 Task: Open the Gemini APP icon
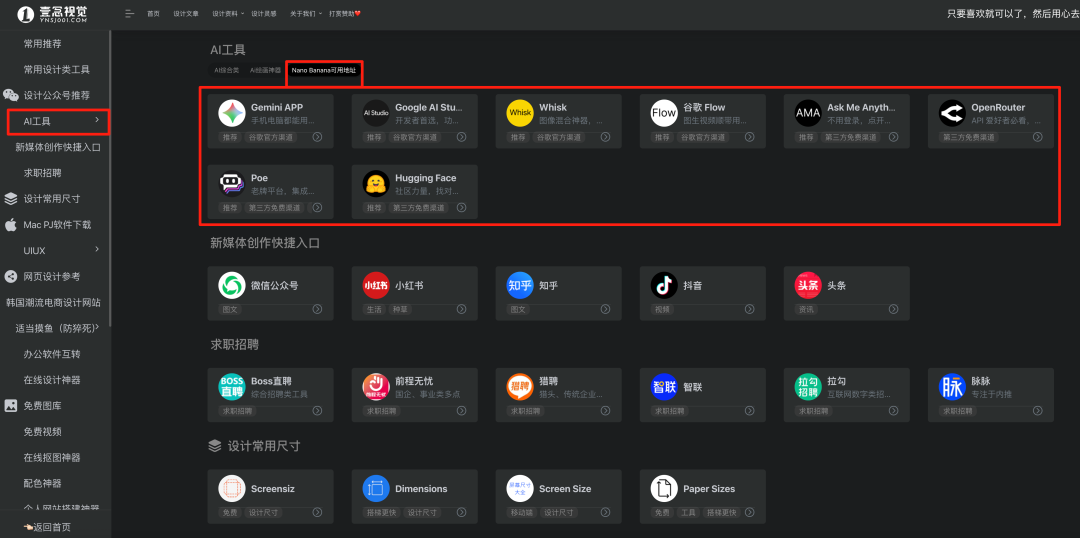[x=232, y=113]
